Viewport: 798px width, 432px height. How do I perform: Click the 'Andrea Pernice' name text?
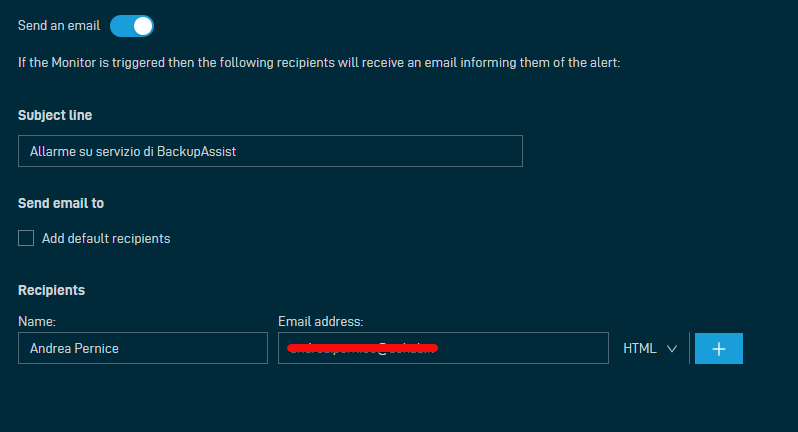tap(75, 349)
